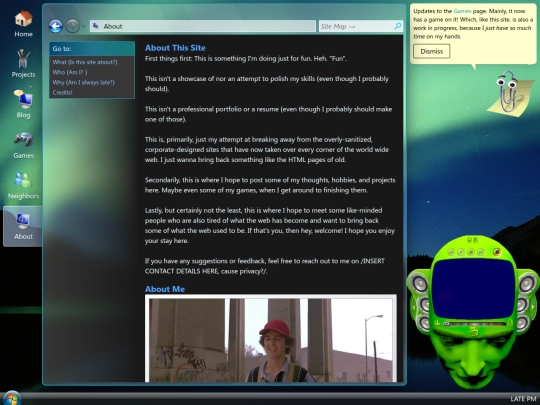Click the Go to: panel header

point(92,49)
